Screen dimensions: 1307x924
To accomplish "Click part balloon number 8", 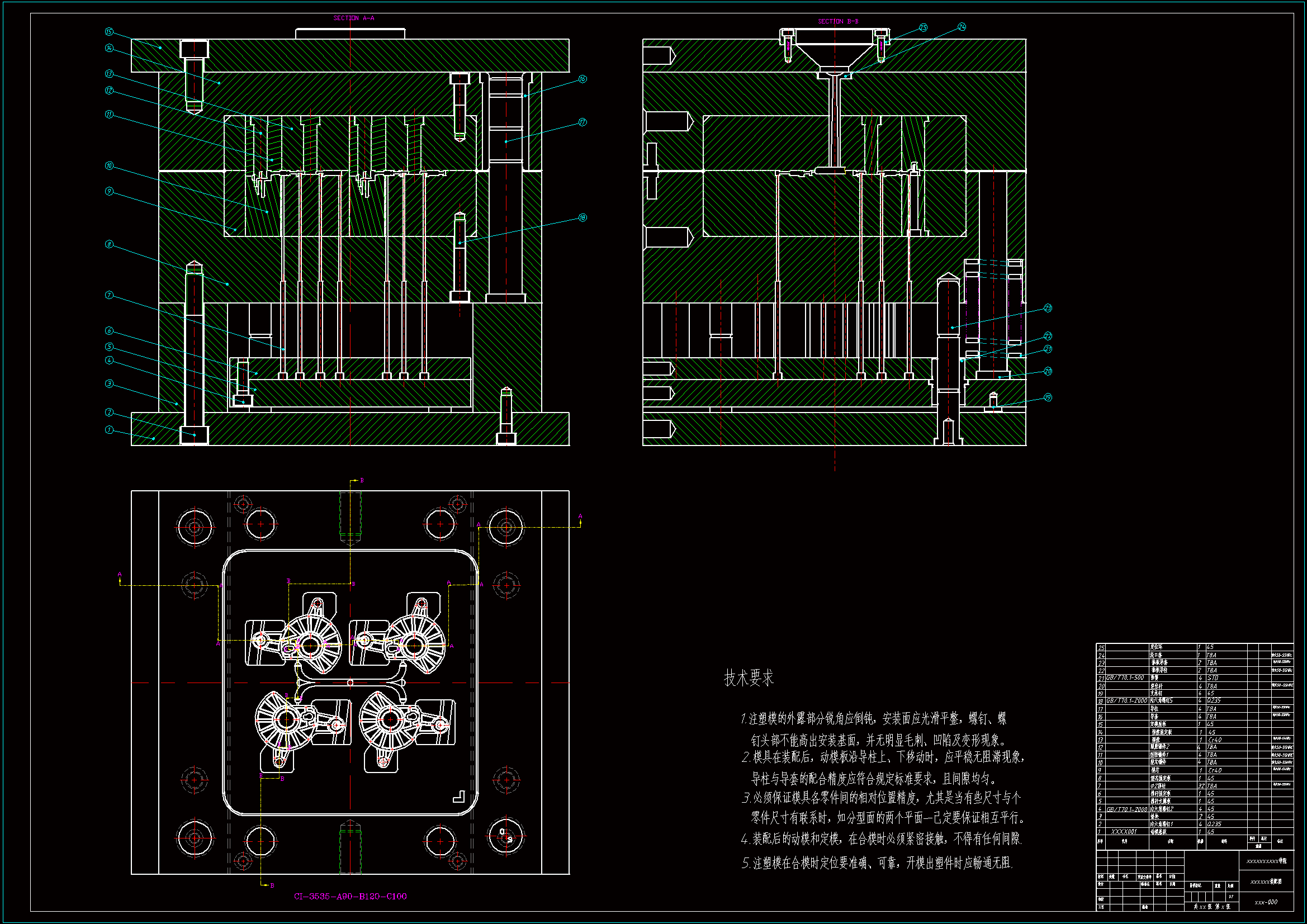I will (108, 244).
